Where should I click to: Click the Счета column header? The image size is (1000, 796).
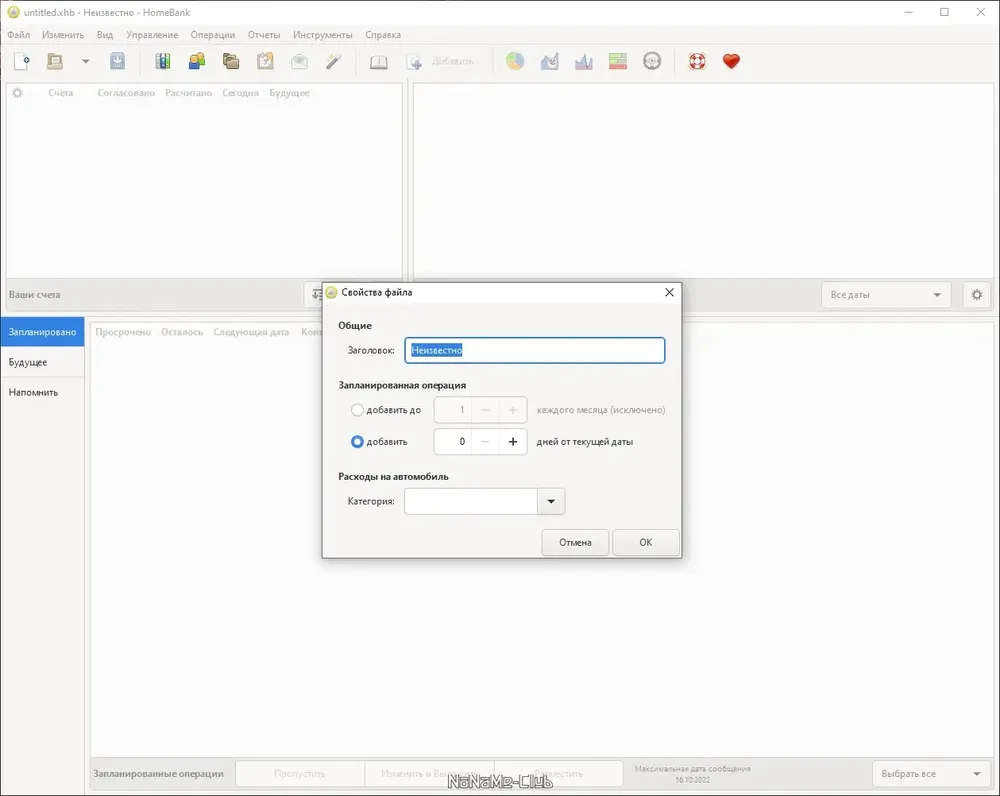pos(61,93)
